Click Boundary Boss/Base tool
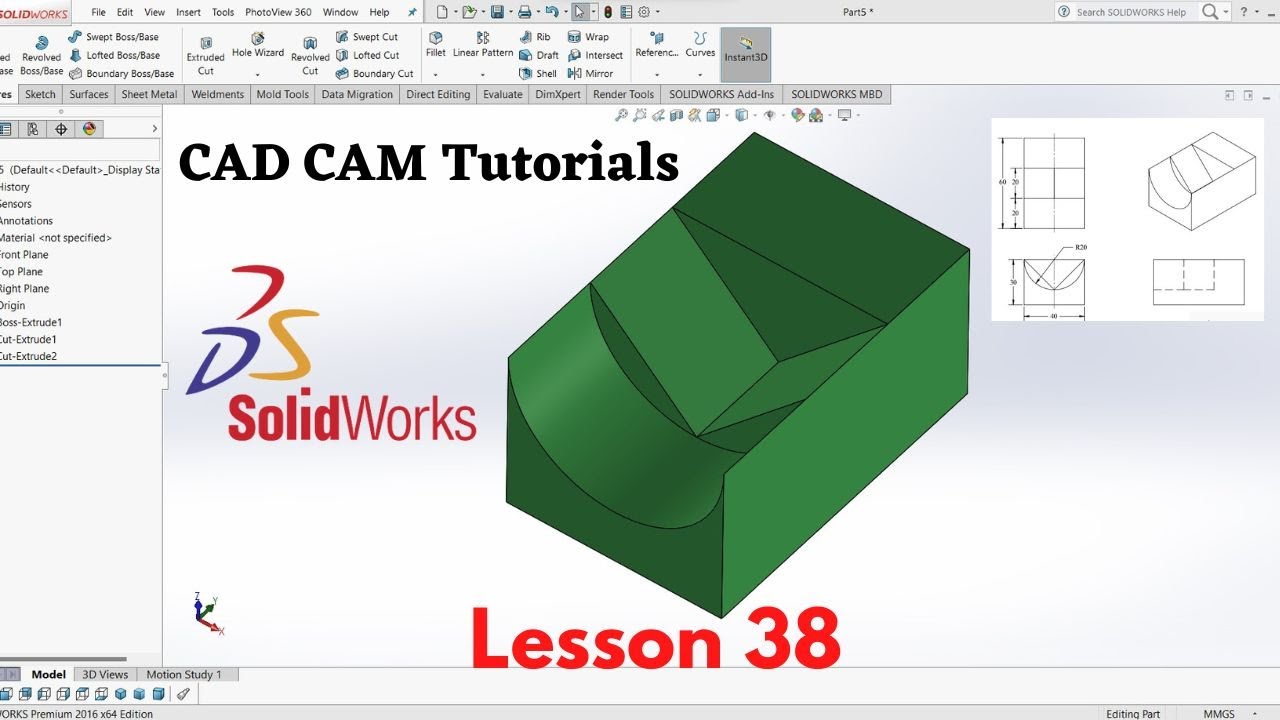 coord(121,73)
